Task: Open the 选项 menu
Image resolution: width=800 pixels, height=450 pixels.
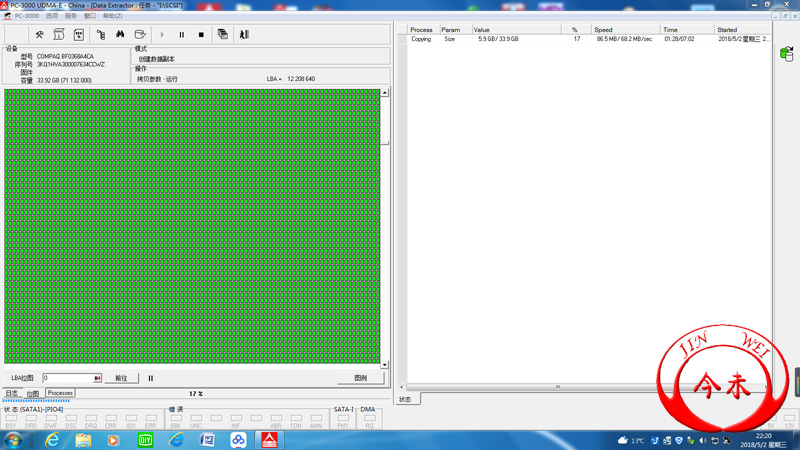Action: [x=51, y=16]
